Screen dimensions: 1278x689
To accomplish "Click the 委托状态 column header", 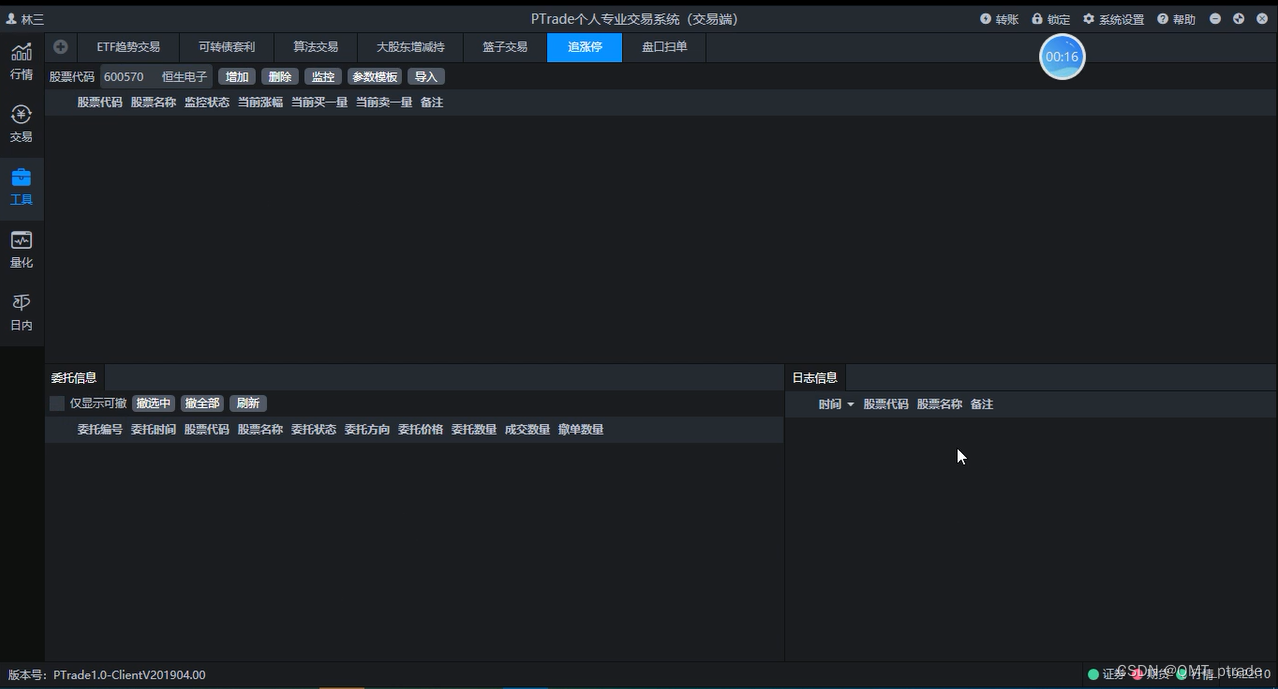I will point(314,429).
